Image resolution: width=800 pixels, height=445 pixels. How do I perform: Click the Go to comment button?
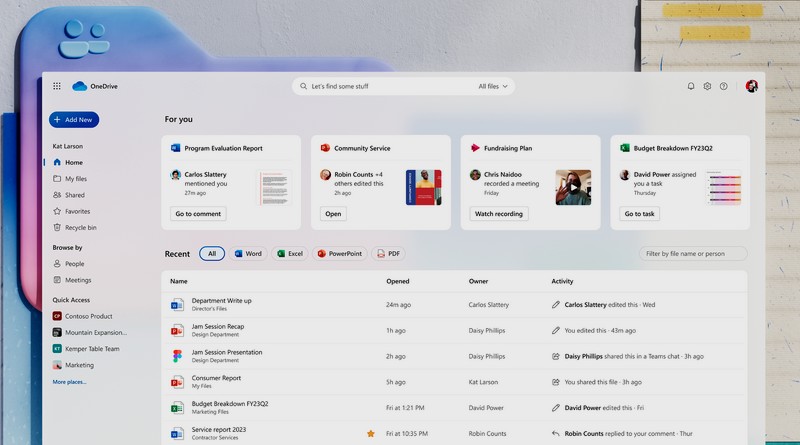198,214
